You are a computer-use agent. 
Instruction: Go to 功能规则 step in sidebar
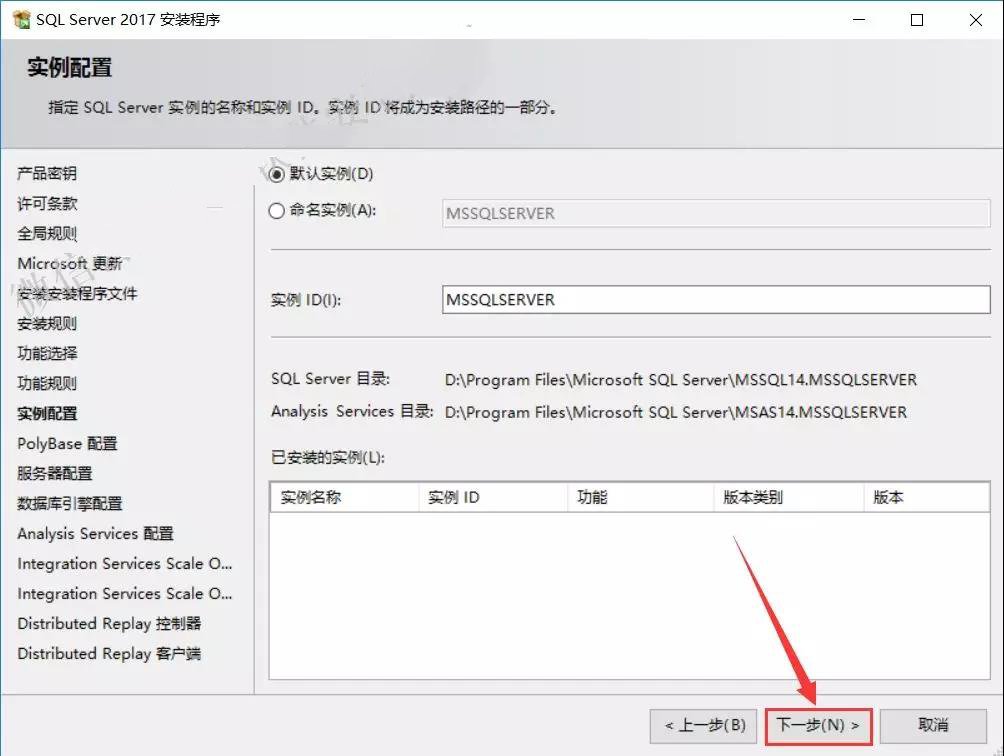tap(47, 383)
